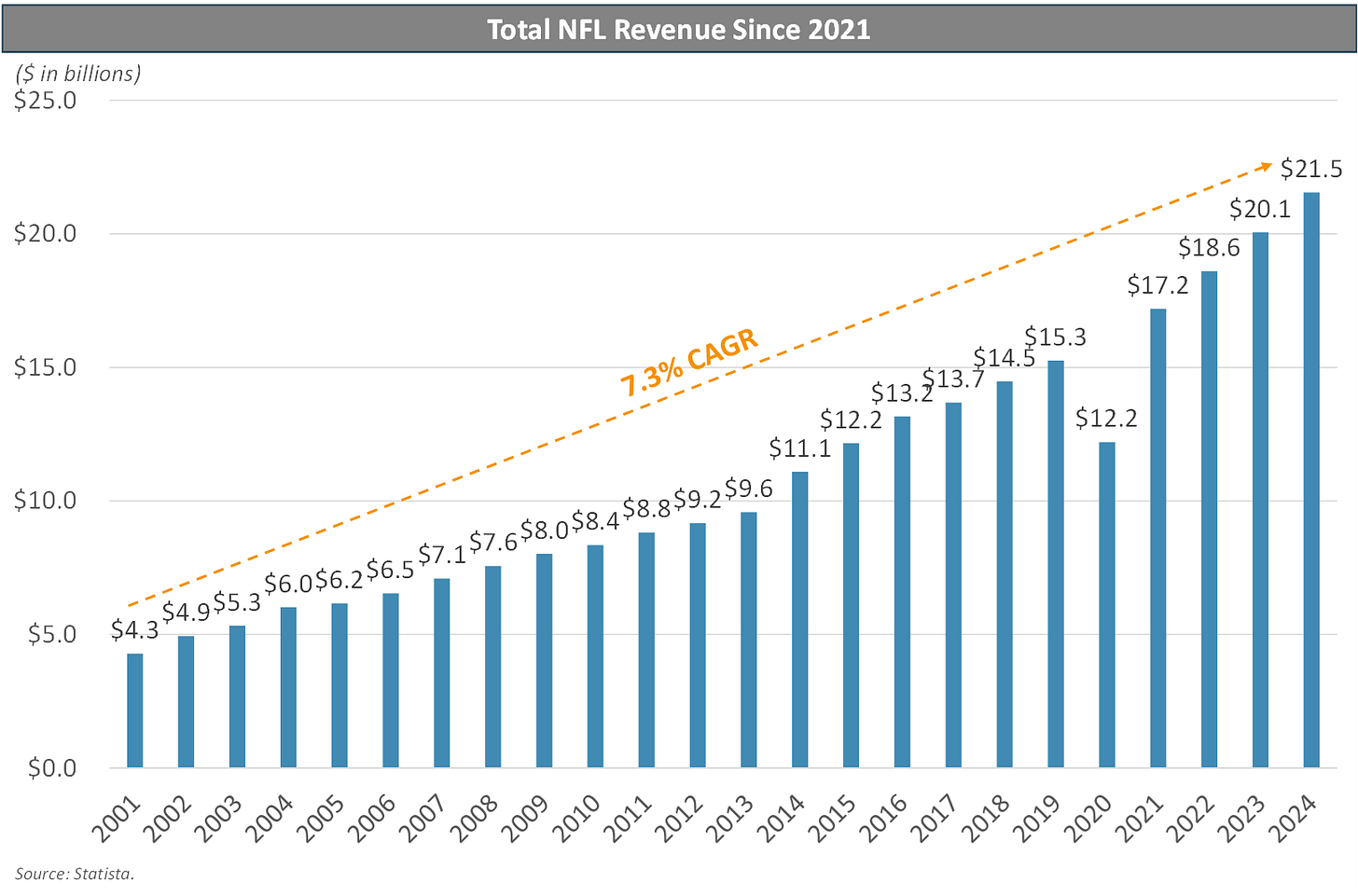
Task: Click the $18.6 data label
Action: click(1209, 247)
